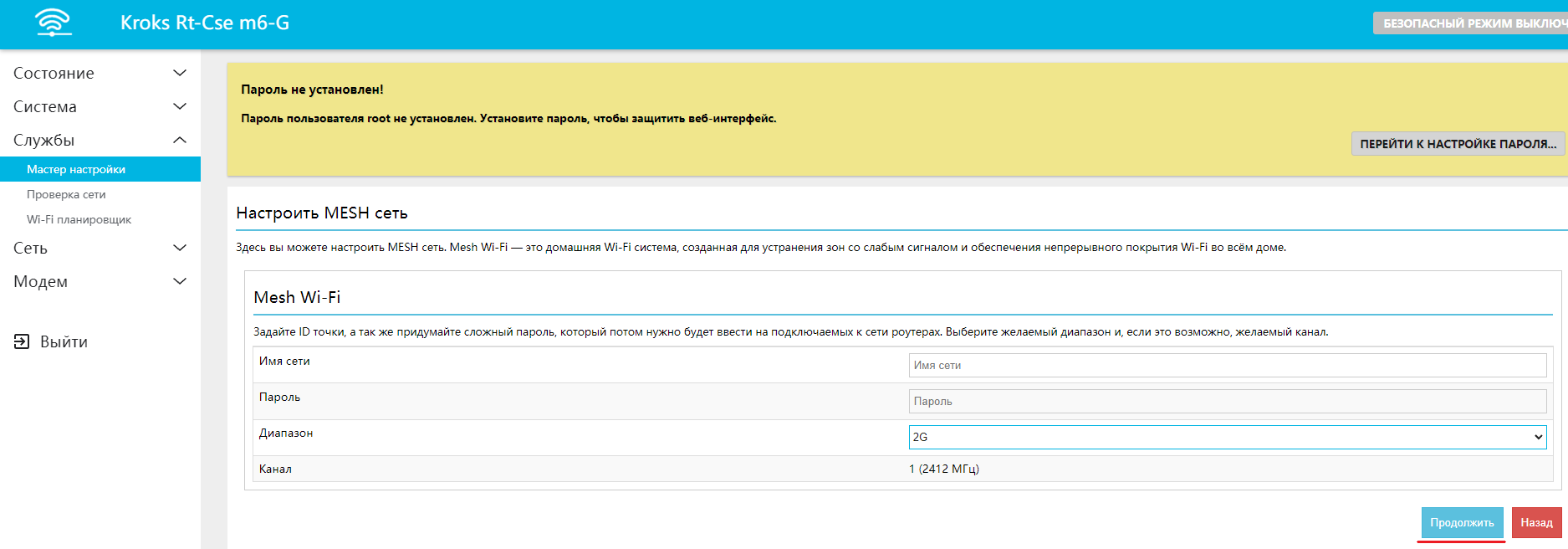
Task: Expand the Состояние menu chevron
Action: [x=179, y=73]
